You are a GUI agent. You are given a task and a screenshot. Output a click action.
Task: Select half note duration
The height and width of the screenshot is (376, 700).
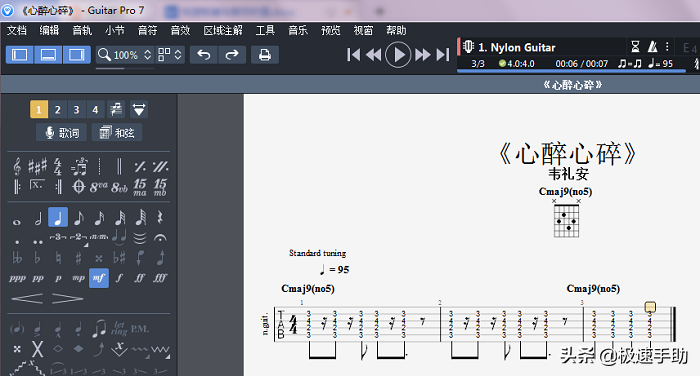(x=38, y=218)
